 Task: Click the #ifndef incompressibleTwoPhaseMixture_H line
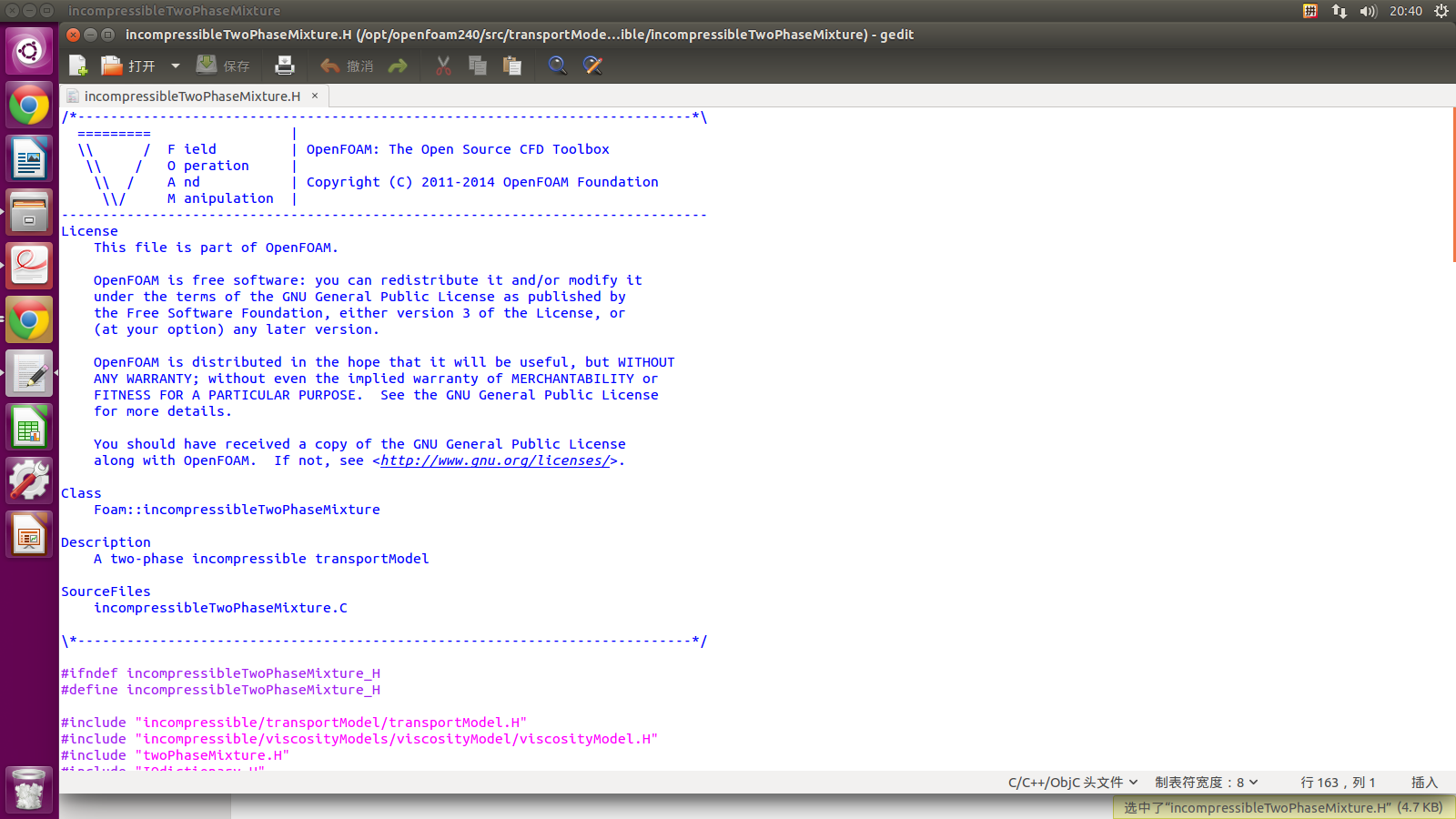point(221,673)
